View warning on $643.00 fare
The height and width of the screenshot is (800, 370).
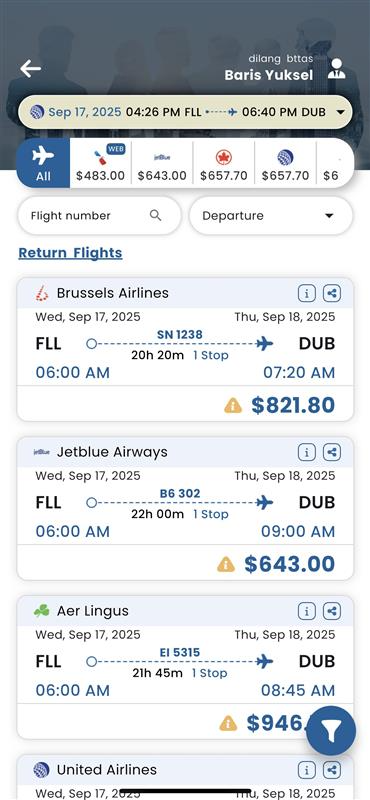point(226,564)
